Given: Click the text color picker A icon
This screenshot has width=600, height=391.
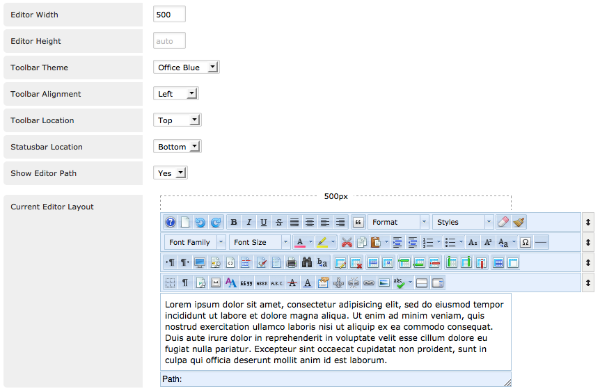Looking at the screenshot, I should (300, 243).
